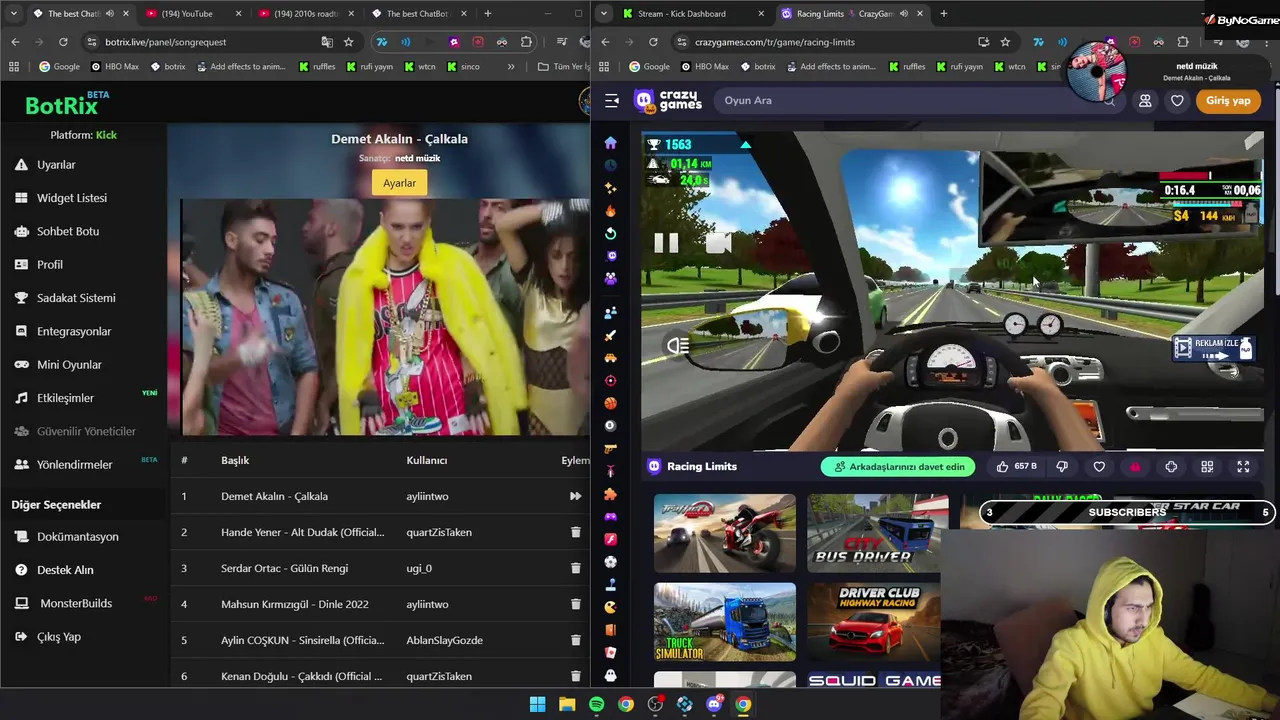1280x720 pixels.
Task: Click the song video player in BotRix
Action: 385,317
